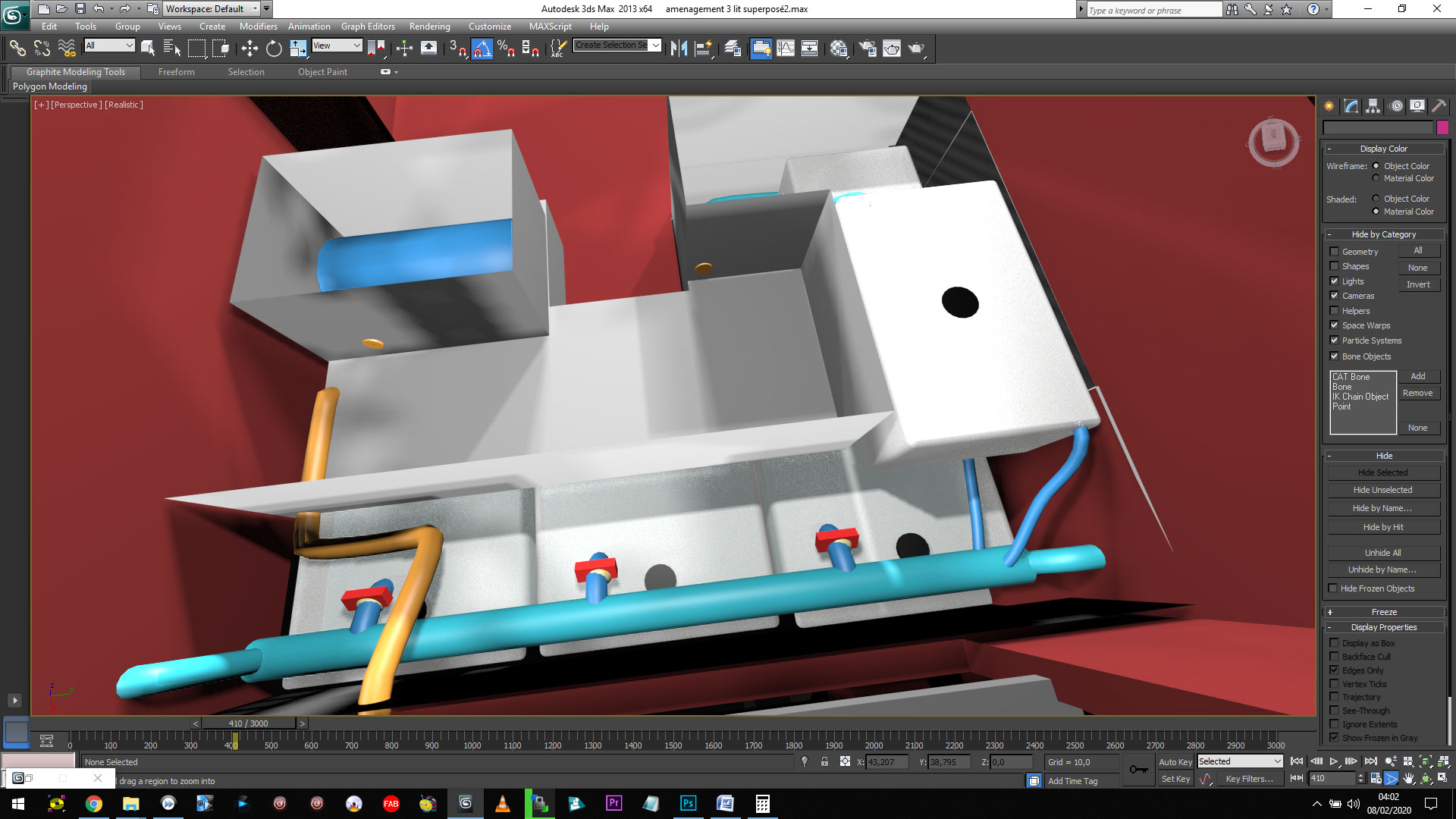Click the Hide by Name button
The image size is (1456, 819).
[x=1382, y=509]
